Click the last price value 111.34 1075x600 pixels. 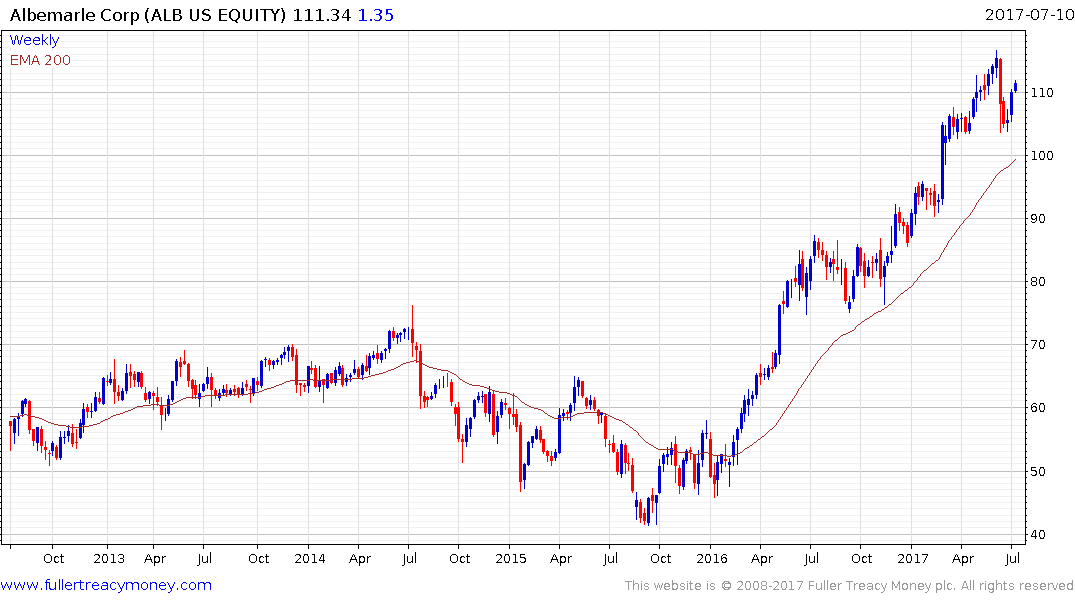coord(322,15)
